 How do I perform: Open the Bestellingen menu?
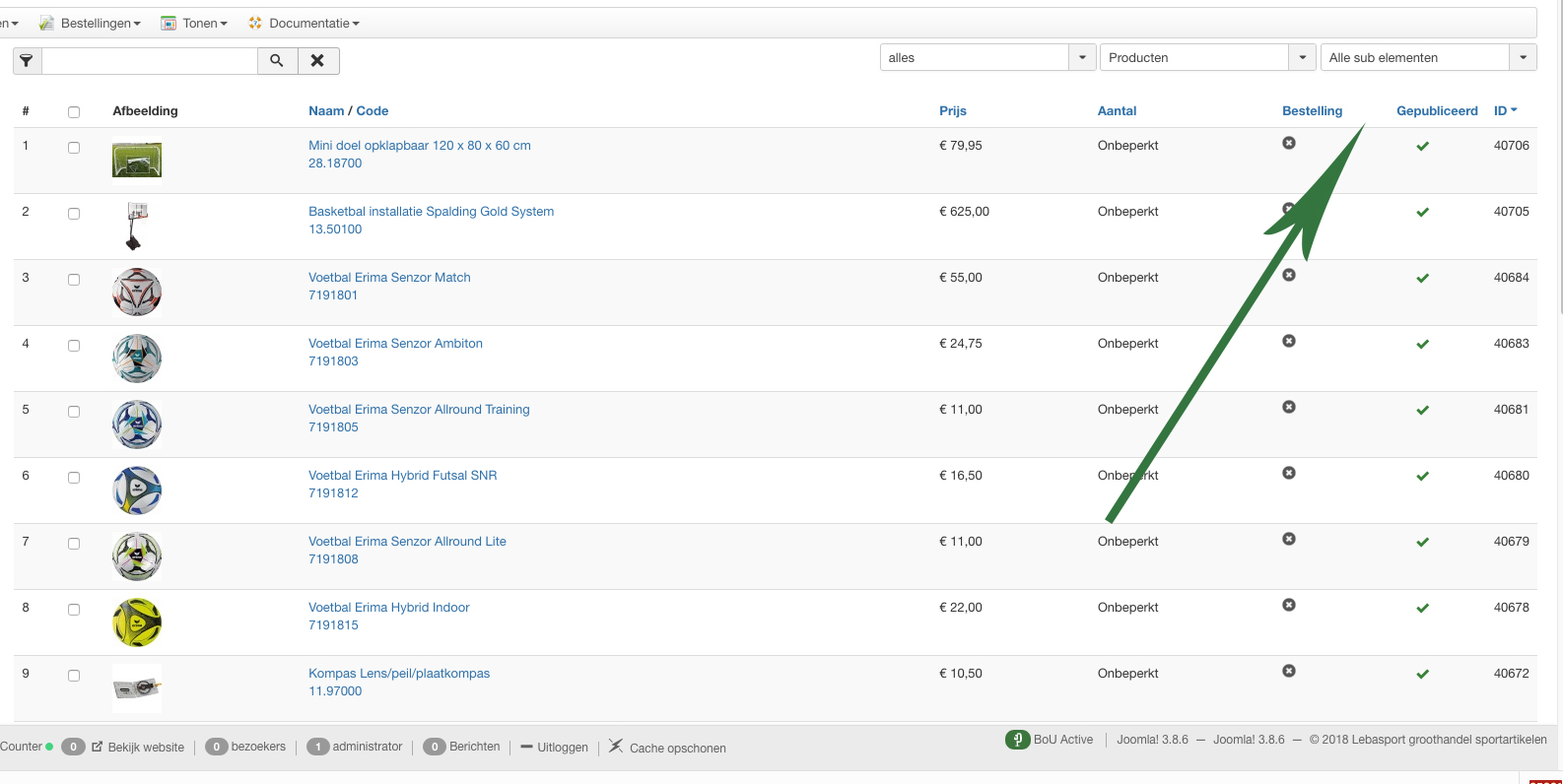pos(90,23)
